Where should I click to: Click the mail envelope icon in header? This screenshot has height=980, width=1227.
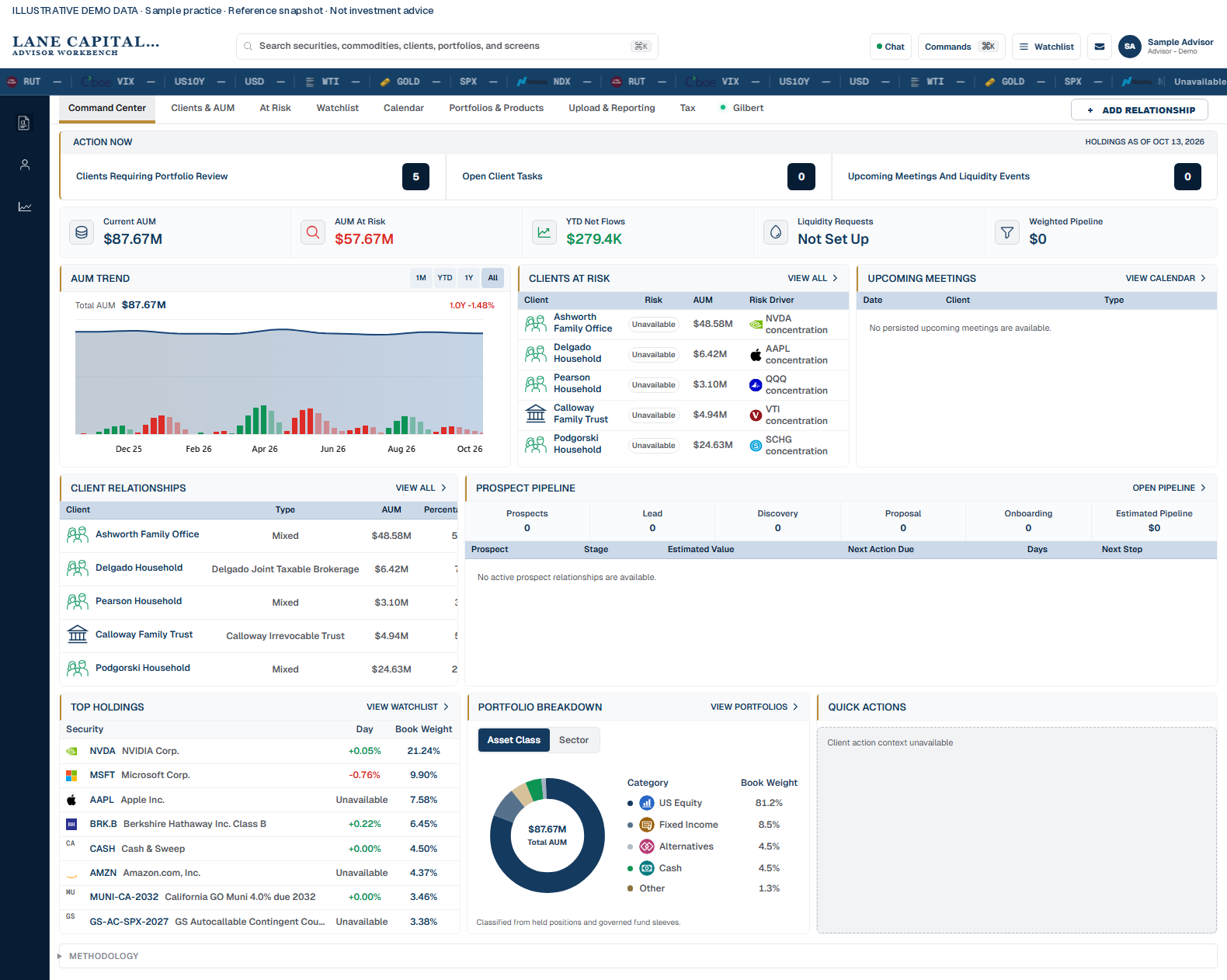point(1100,47)
